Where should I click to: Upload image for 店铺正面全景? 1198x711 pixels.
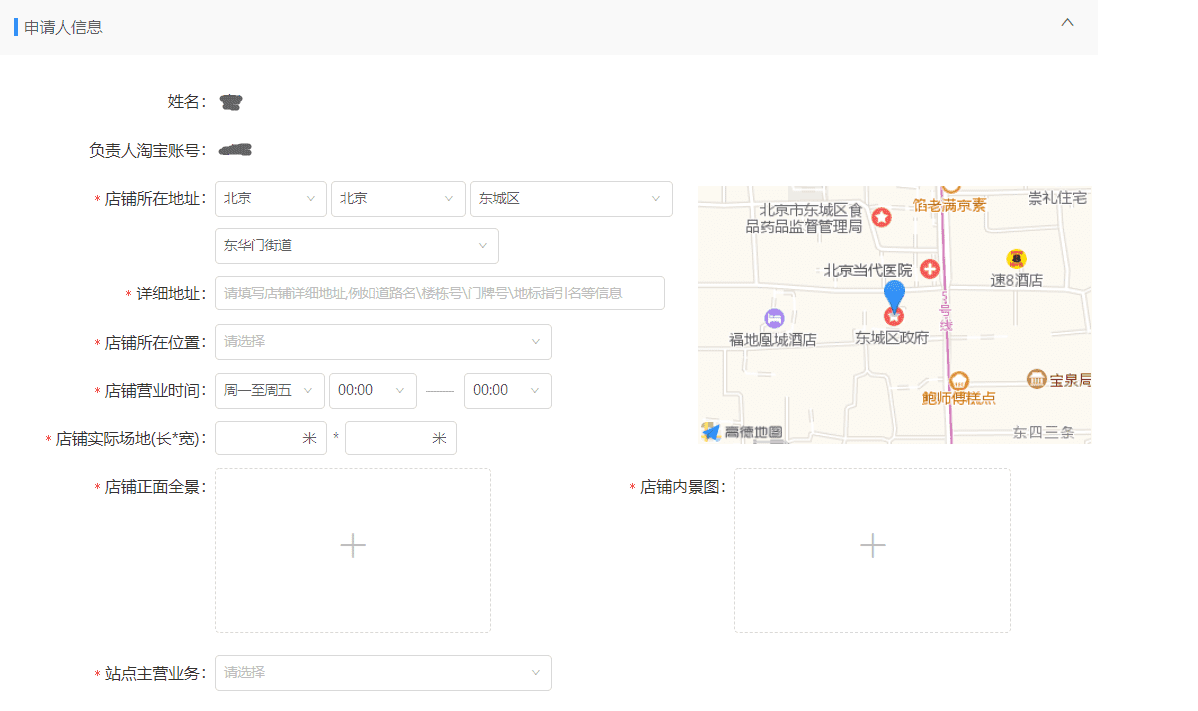click(x=353, y=550)
